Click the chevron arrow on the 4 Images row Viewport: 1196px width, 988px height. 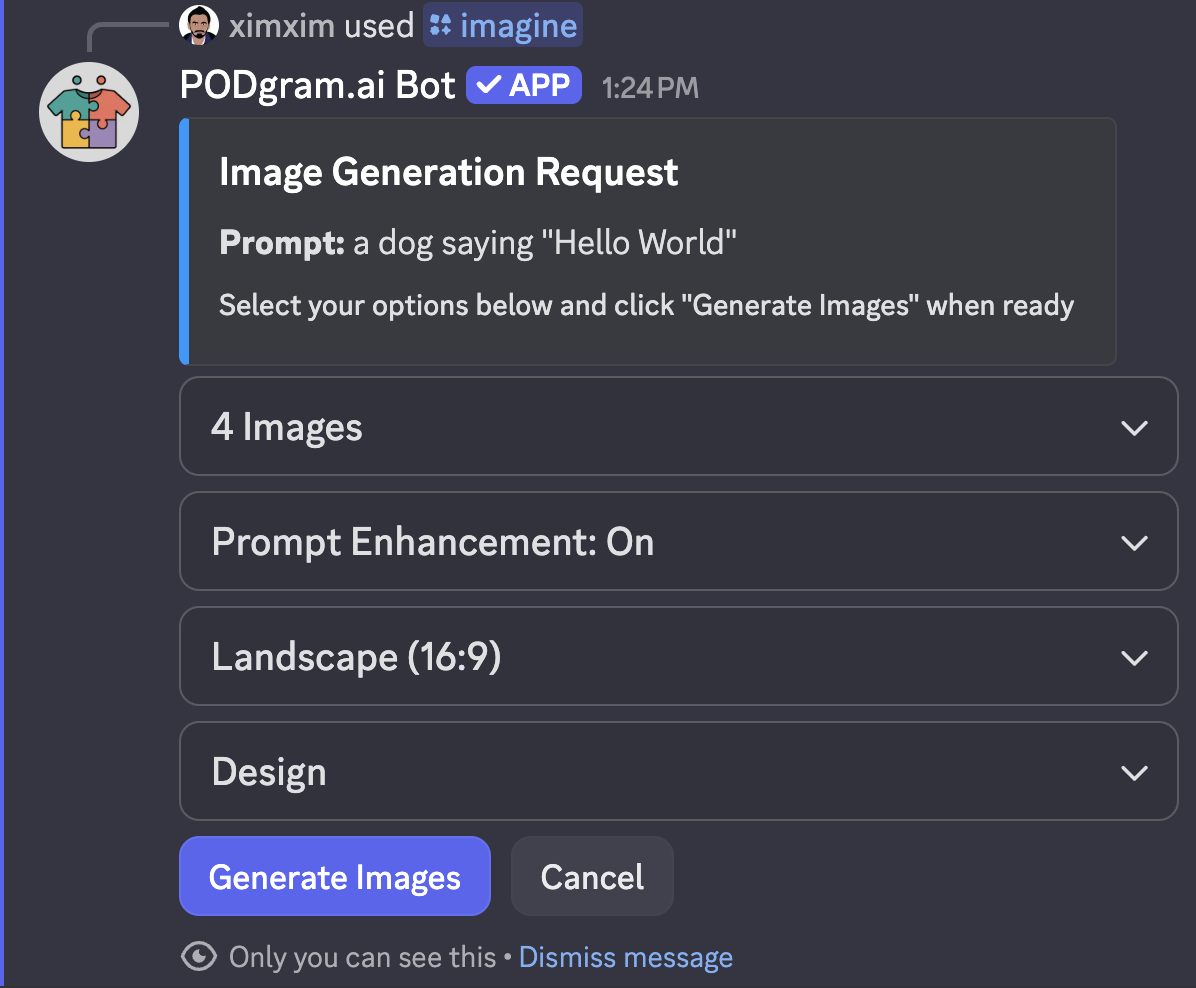click(1133, 428)
